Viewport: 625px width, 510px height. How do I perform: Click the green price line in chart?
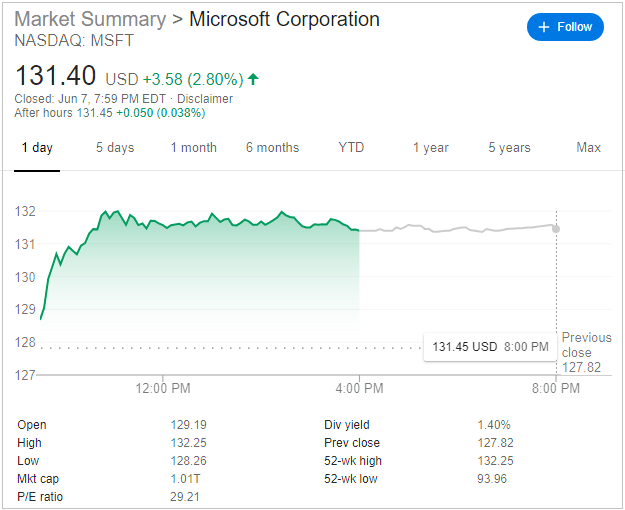[200, 221]
